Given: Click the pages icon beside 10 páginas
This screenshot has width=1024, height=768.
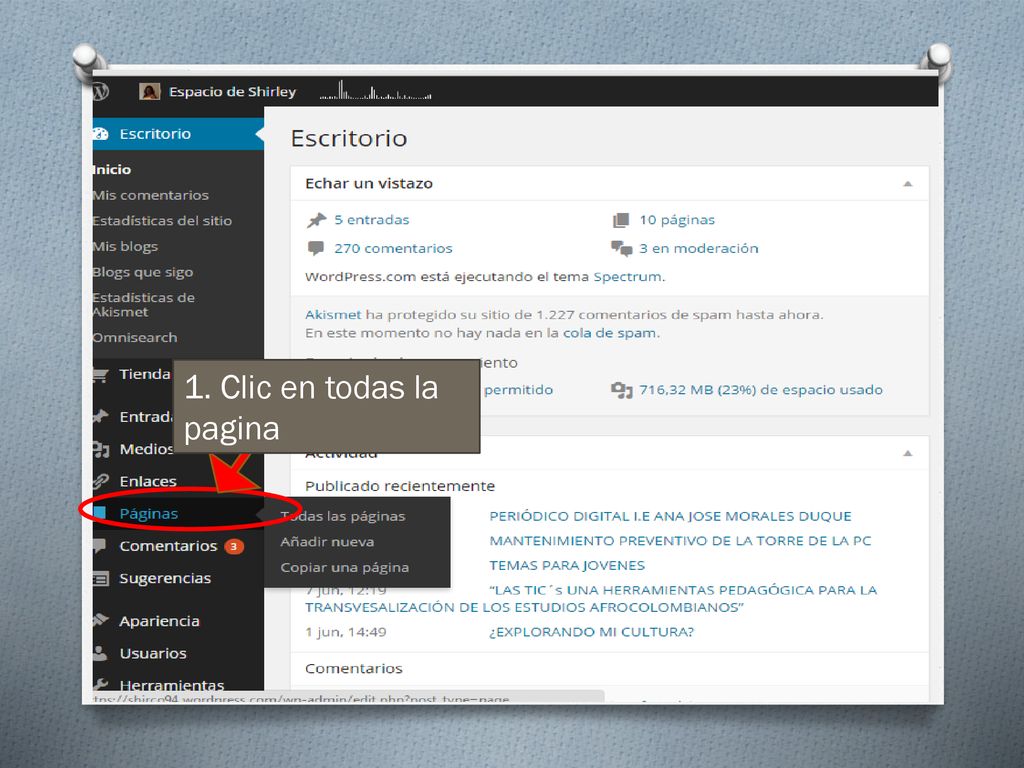Looking at the screenshot, I should click(621, 220).
